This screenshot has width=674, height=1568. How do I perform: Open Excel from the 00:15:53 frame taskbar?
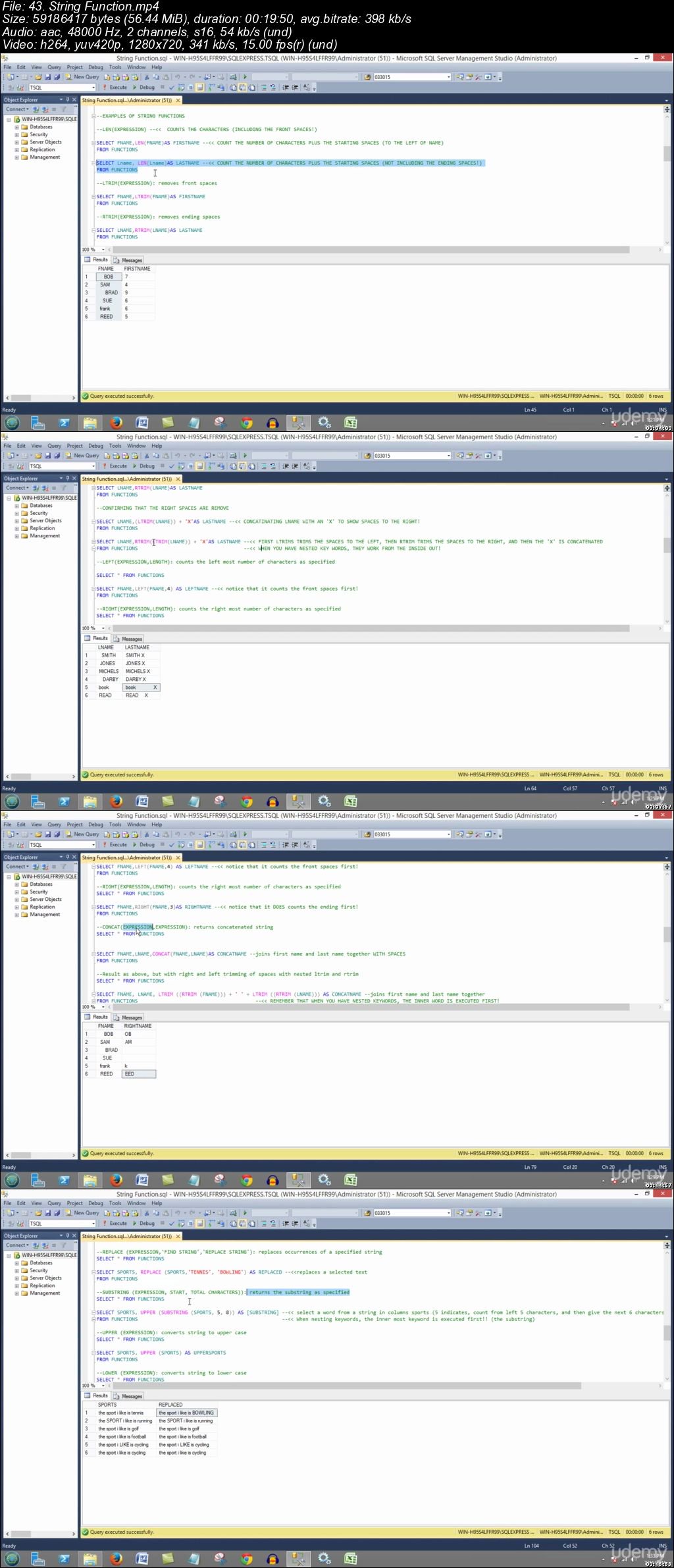tap(351, 1559)
